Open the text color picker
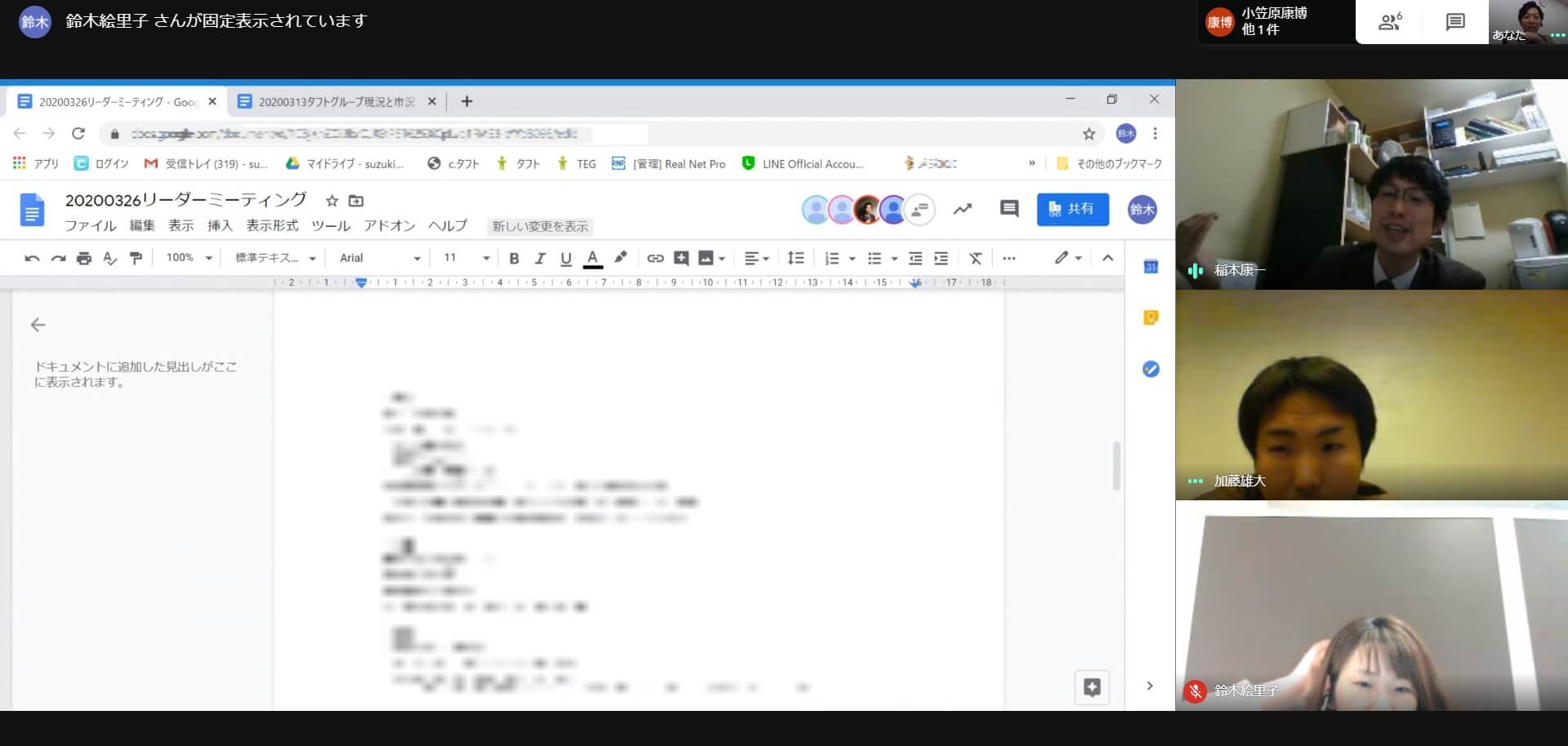Image resolution: width=1568 pixels, height=746 pixels. tap(593, 259)
